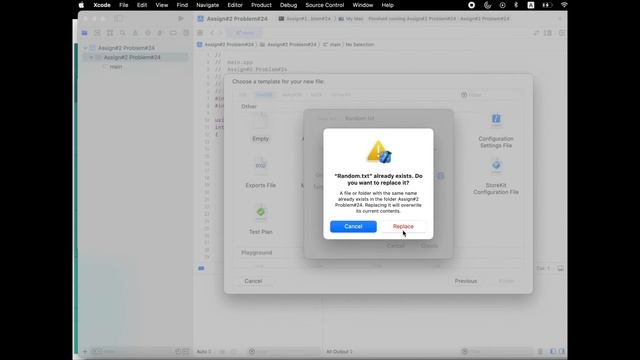The height and width of the screenshot is (360, 640).
Task: Click the add plus button in navigator footer
Action: click(x=85, y=351)
